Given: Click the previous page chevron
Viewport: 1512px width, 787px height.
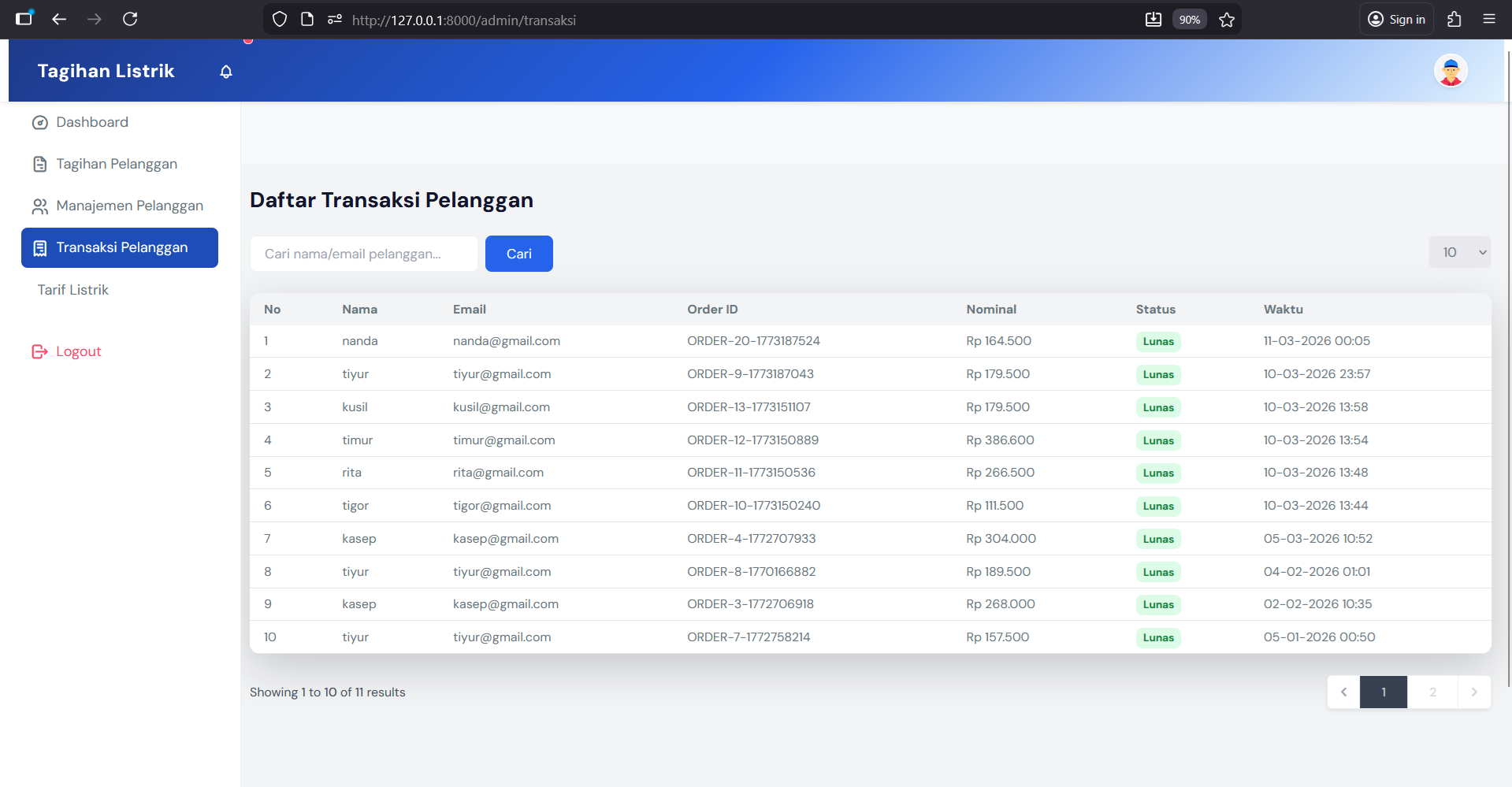Looking at the screenshot, I should 1344,692.
